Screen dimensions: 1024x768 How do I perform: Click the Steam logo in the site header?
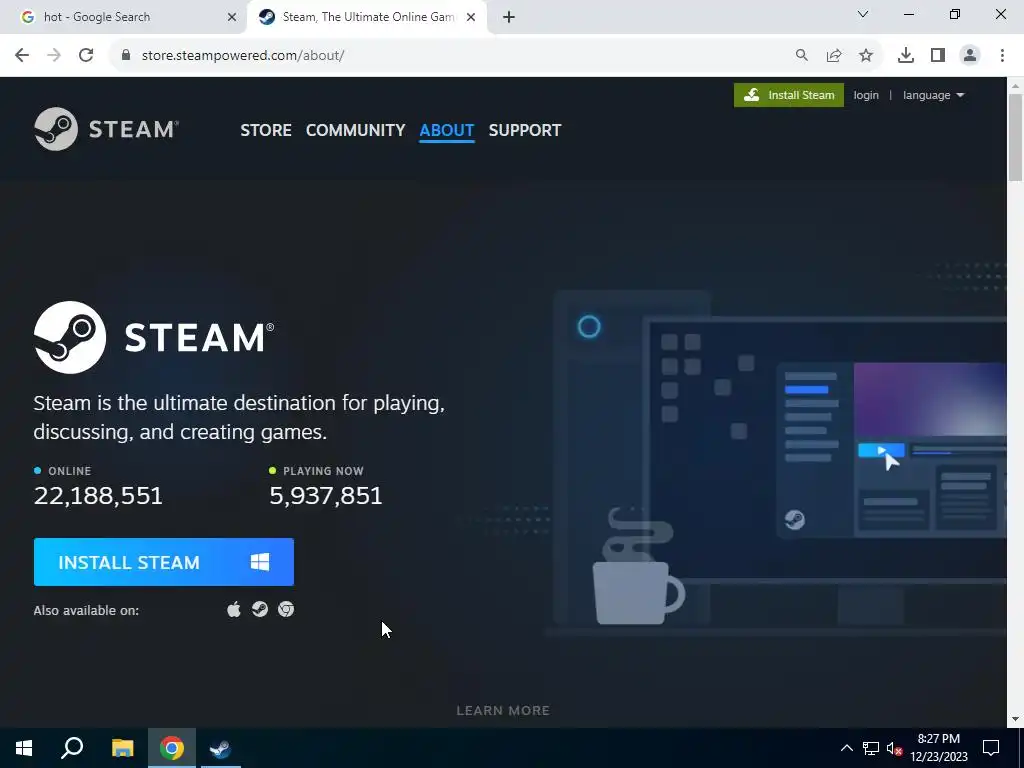[106, 129]
